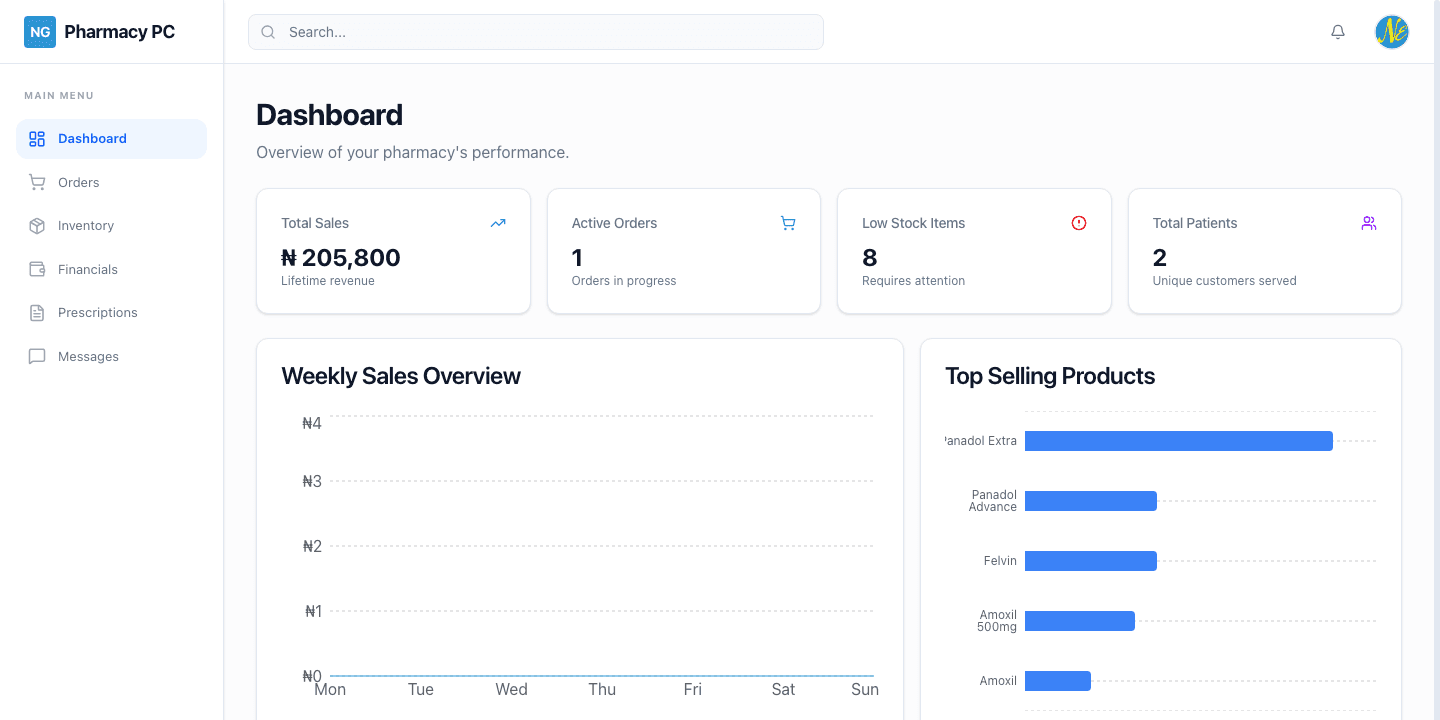Click the Inventory box icon
Viewport: 1440px width, 720px height.
(37, 226)
